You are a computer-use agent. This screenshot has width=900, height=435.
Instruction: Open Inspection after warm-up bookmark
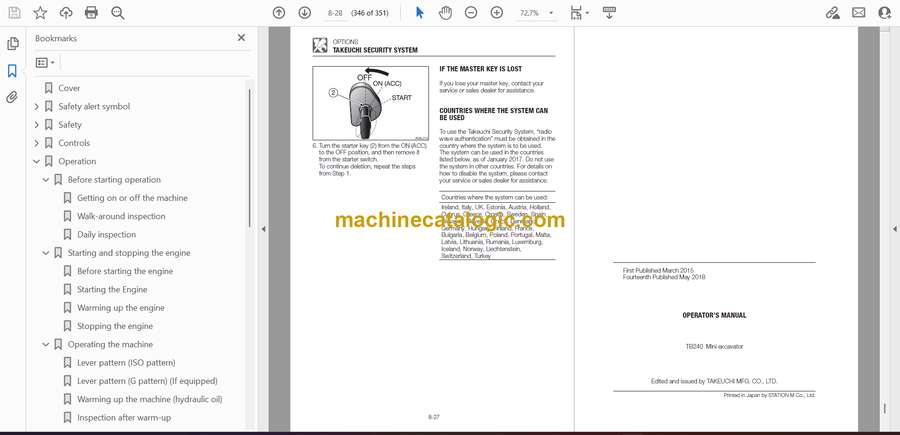pyautogui.click(x=124, y=417)
